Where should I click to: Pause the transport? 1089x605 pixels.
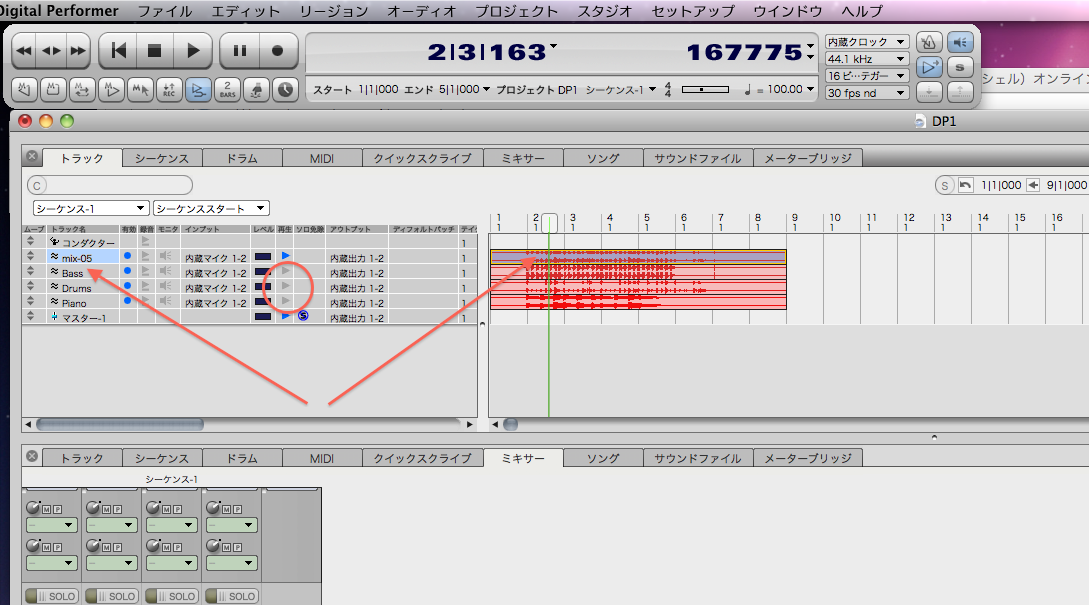tap(240, 51)
